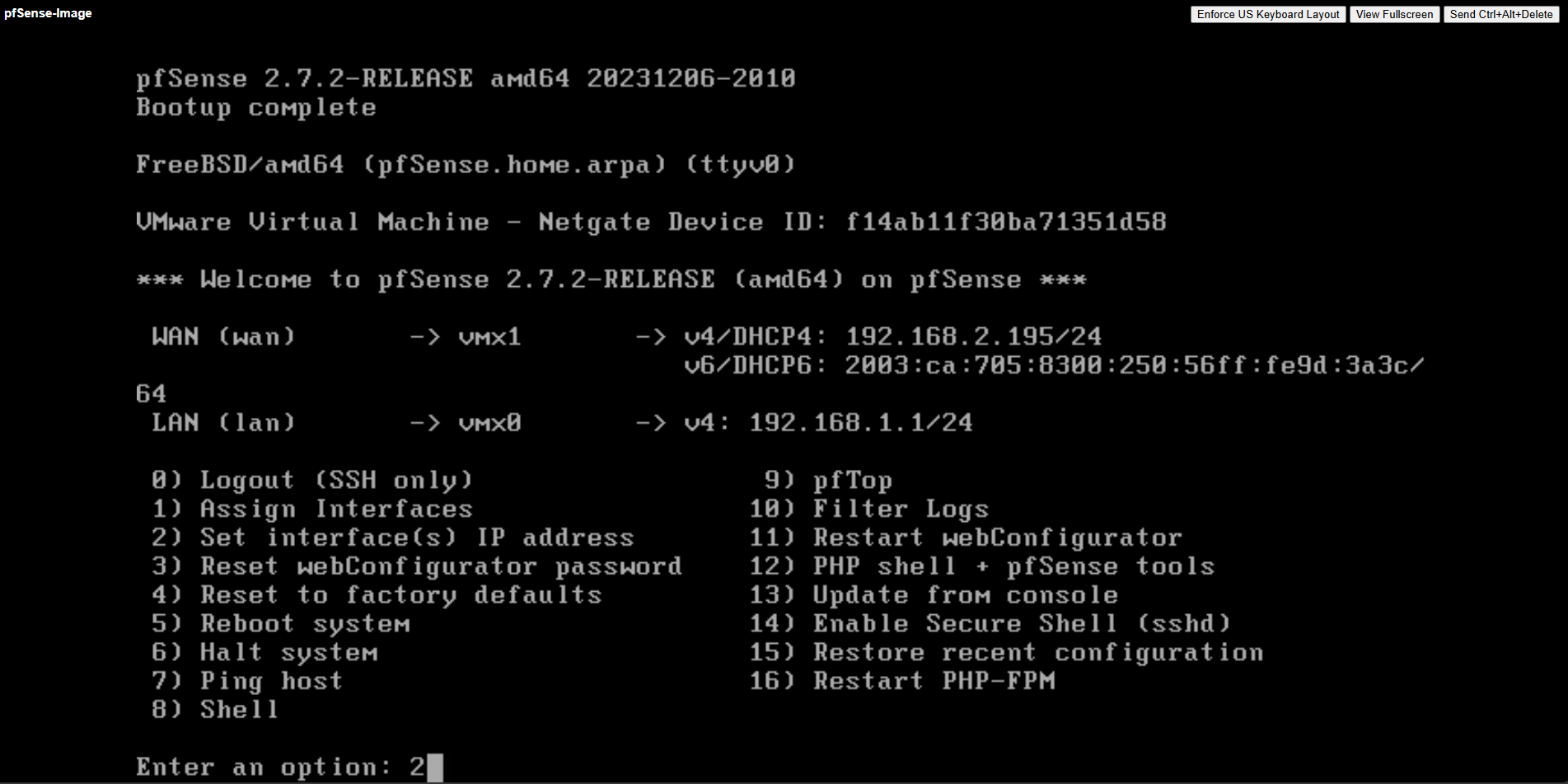Image resolution: width=1568 pixels, height=784 pixels.
Task: Click the Send Ctrl+Alt+Delete button
Action: (1501, 14)
